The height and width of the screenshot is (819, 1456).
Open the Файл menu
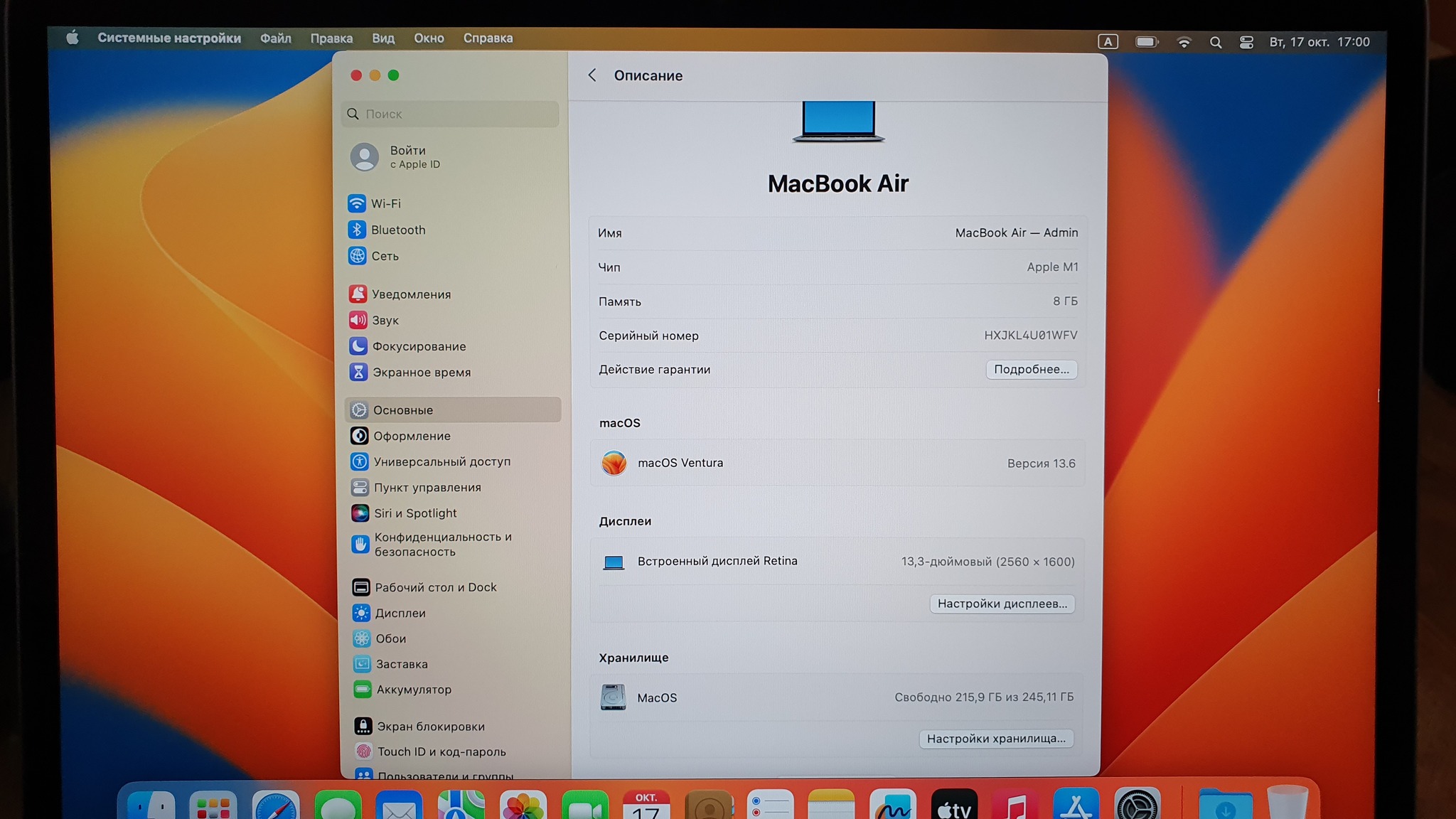(x=275, y=38)
